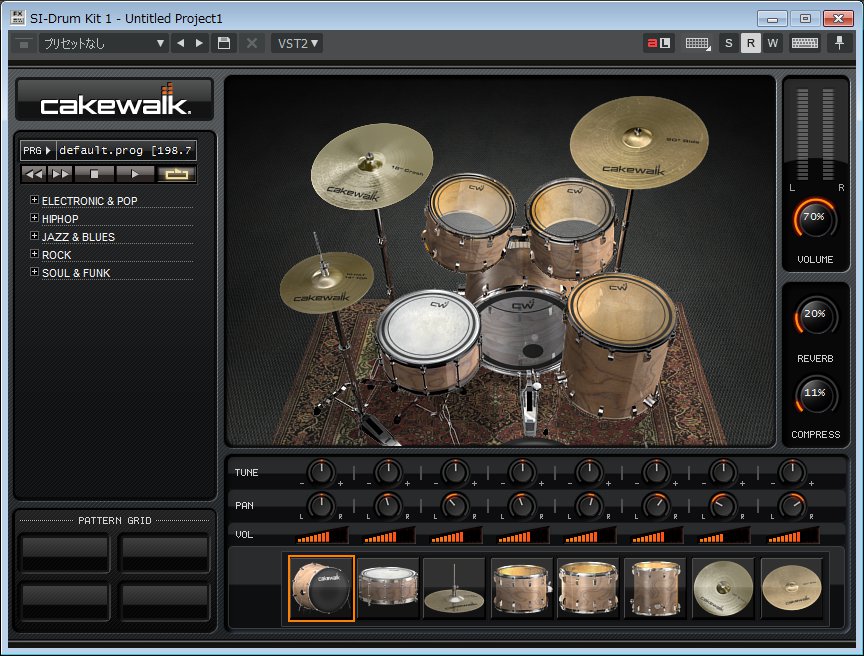The height and width of the screenshot is (656, 864).
Task: Expand the SOUL & FUNK folder
Action: point(34,272)
